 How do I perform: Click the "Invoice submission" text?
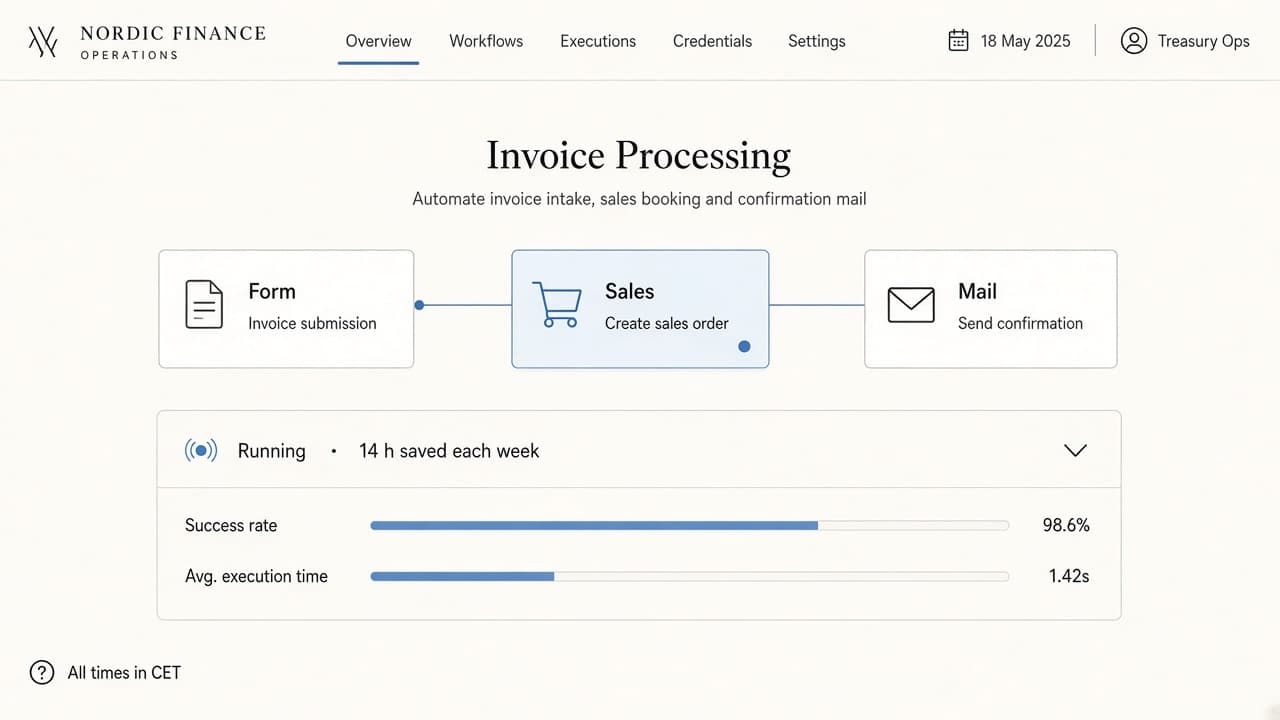tap(312, 323)
